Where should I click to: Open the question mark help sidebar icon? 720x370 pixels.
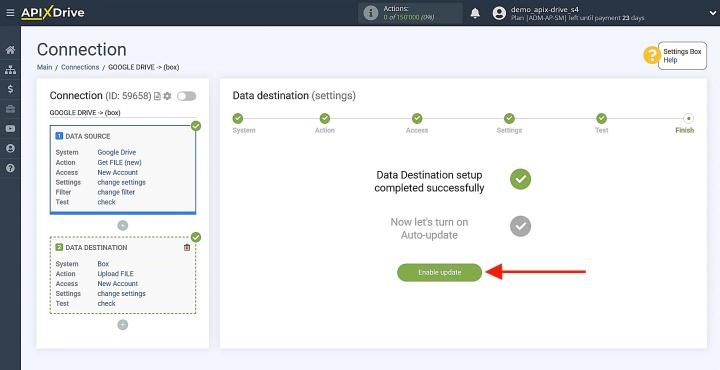(10, 168)
